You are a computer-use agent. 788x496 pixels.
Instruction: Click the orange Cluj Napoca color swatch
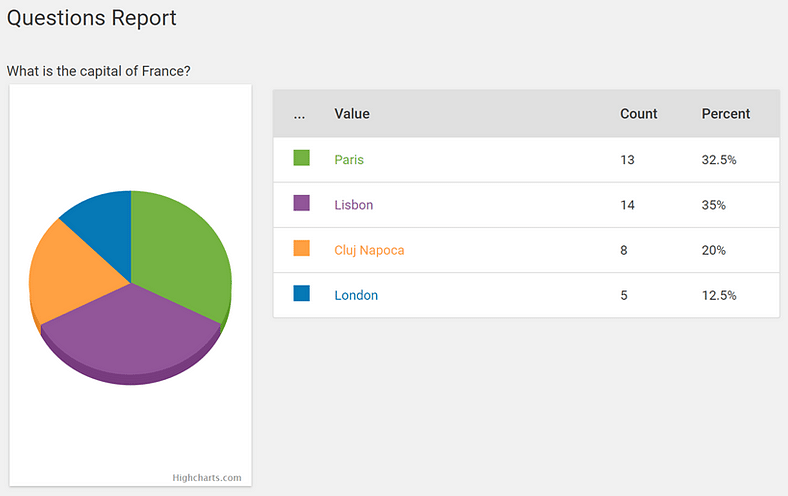(x=301, y=248)
